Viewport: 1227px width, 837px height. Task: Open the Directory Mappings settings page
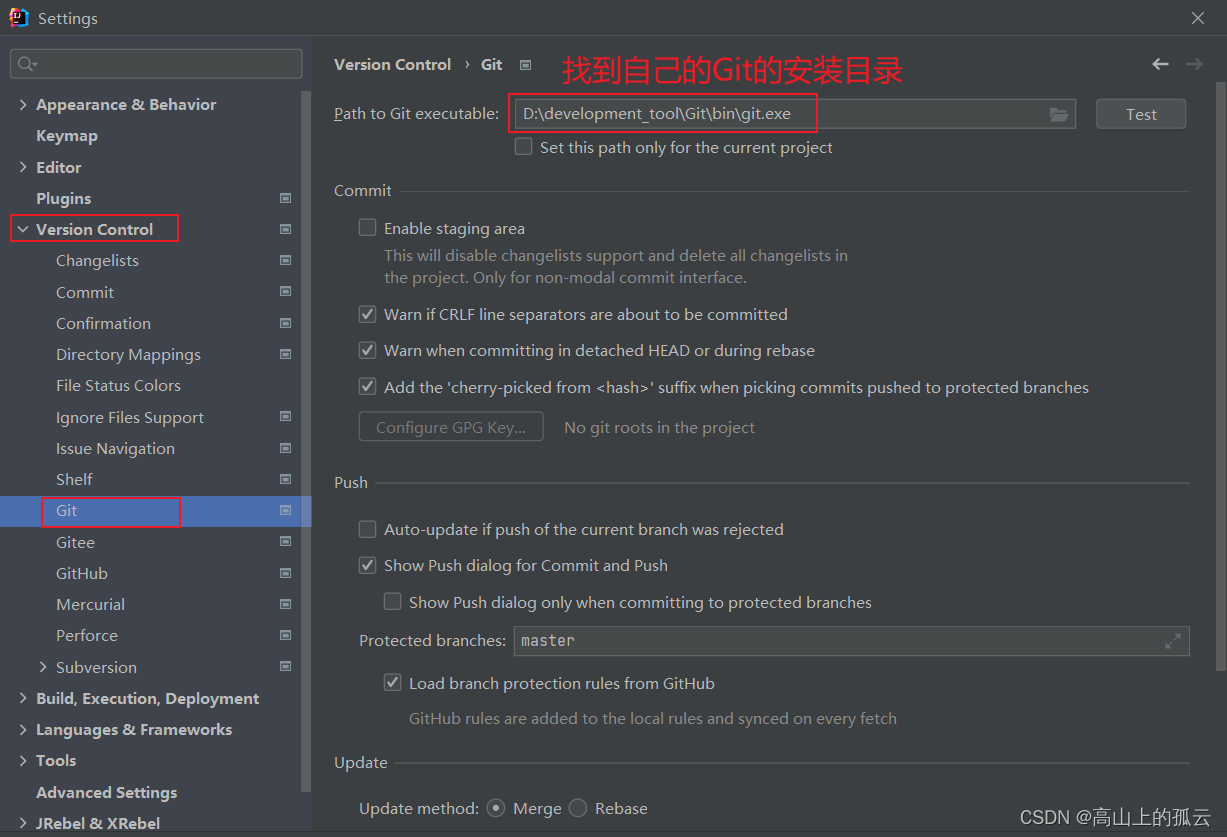click(128, 354)
